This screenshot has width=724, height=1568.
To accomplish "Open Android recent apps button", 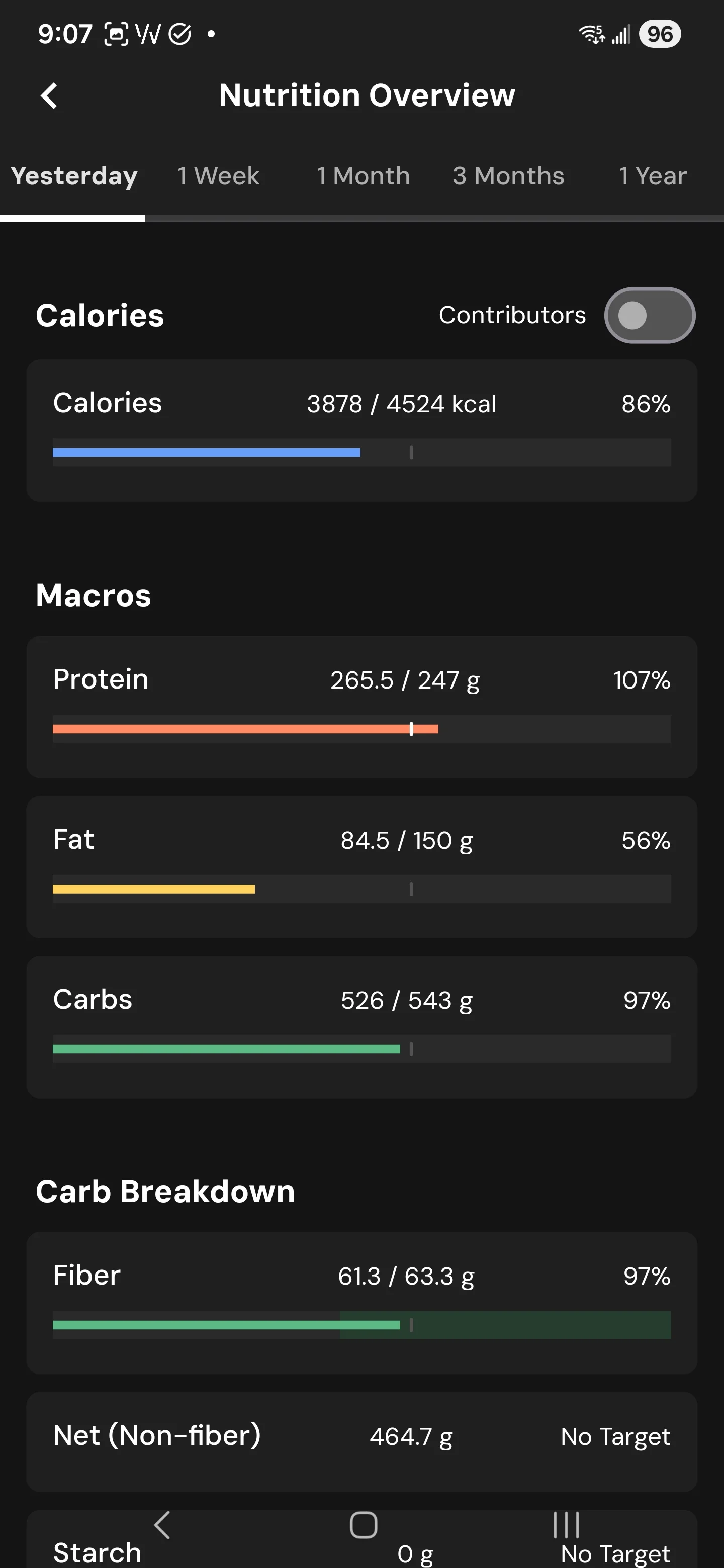I will click(x=566, y=1525).
